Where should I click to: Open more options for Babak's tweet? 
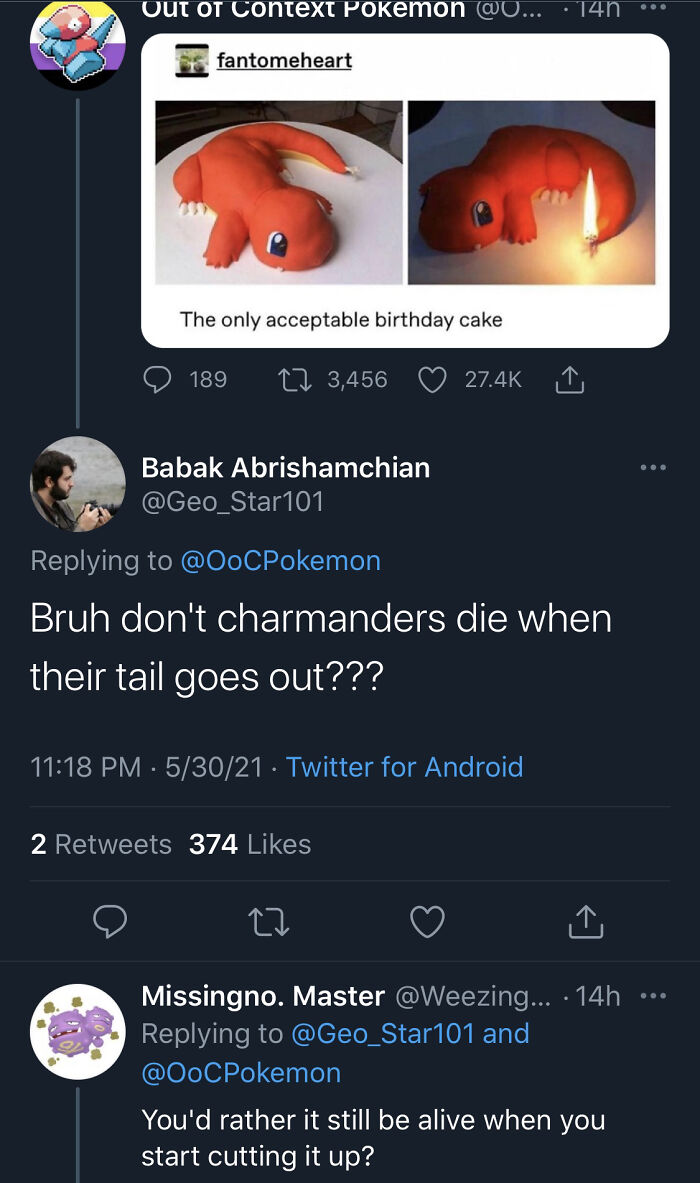(652, 467)
